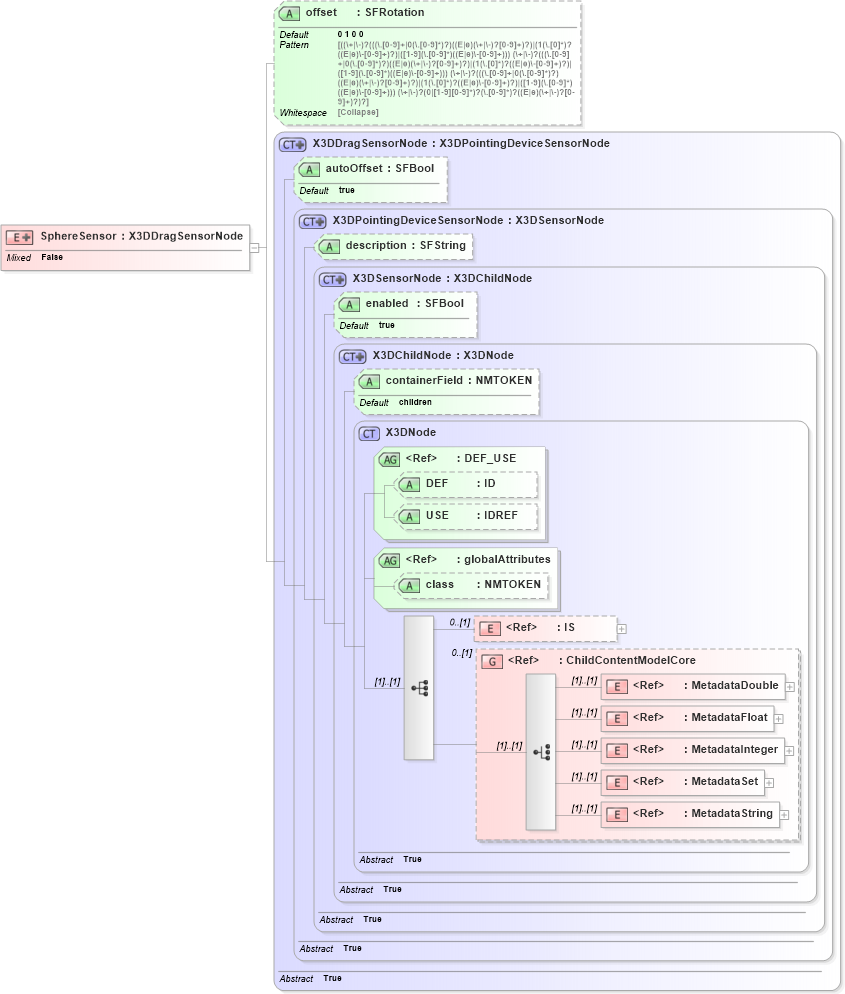Click the globalAttributes AG icon
845x994 pixels.
(389, 560)
